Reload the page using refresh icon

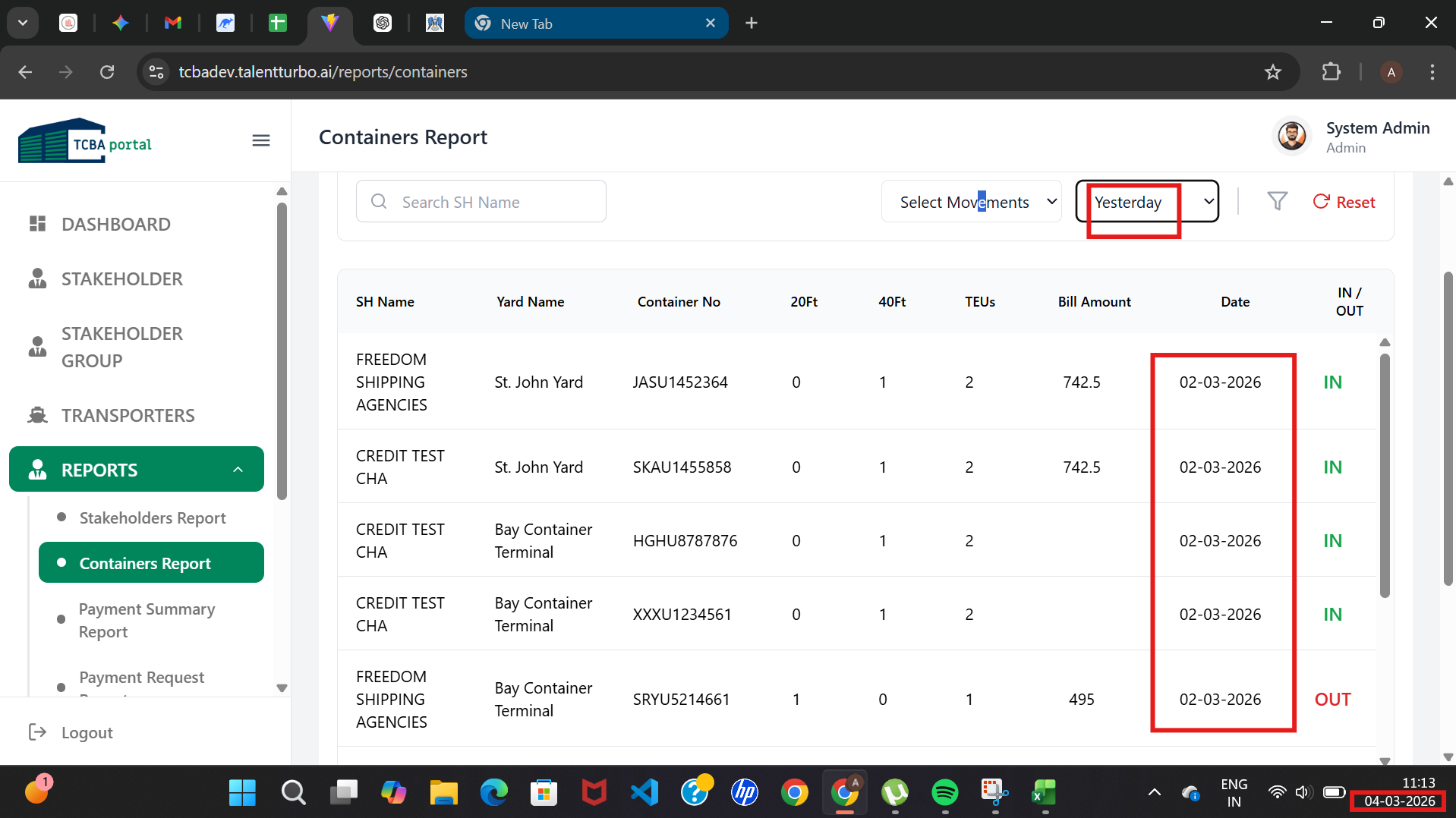click(x=107, y=72)
